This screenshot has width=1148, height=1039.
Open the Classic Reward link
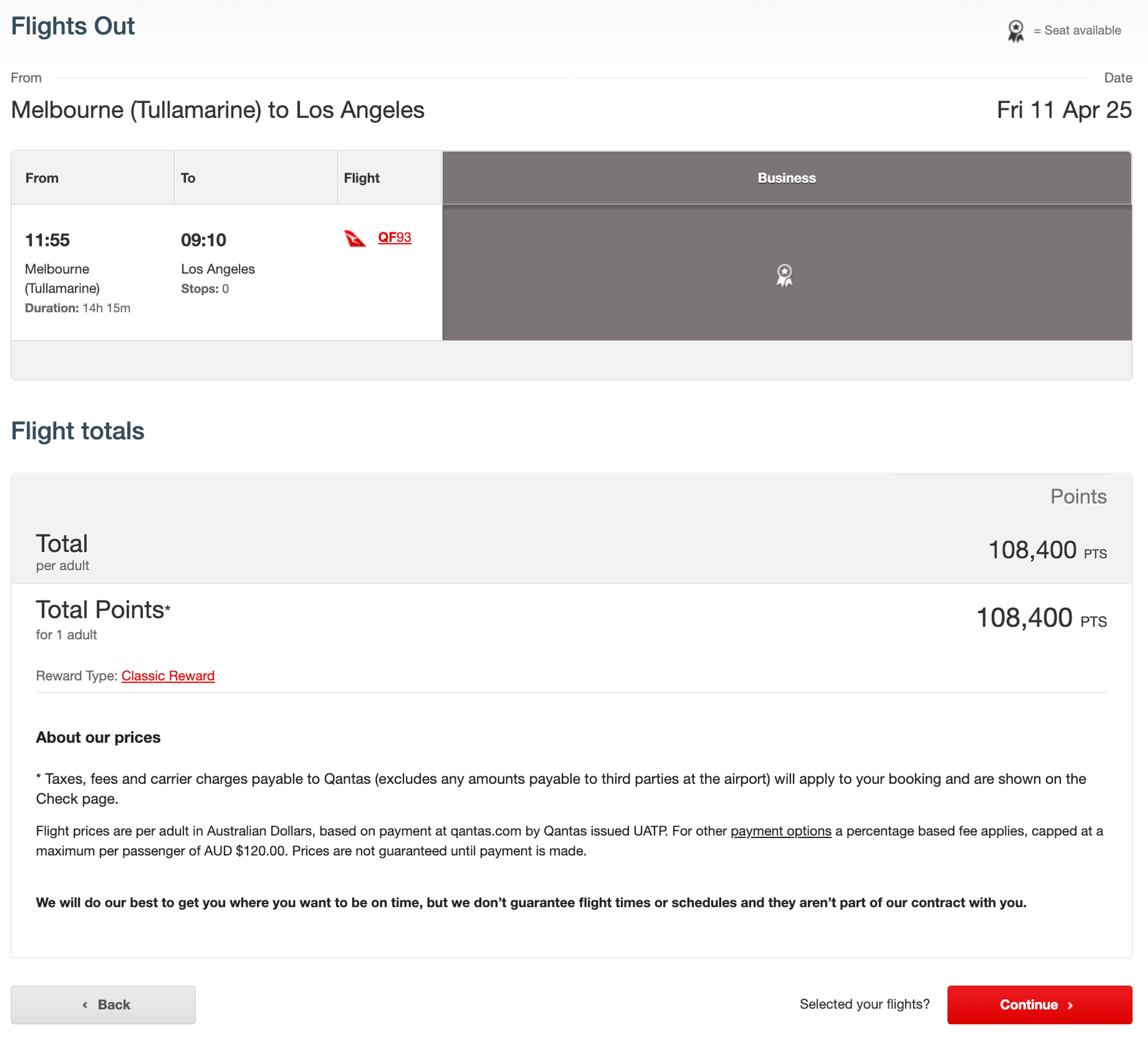point(167,676)
